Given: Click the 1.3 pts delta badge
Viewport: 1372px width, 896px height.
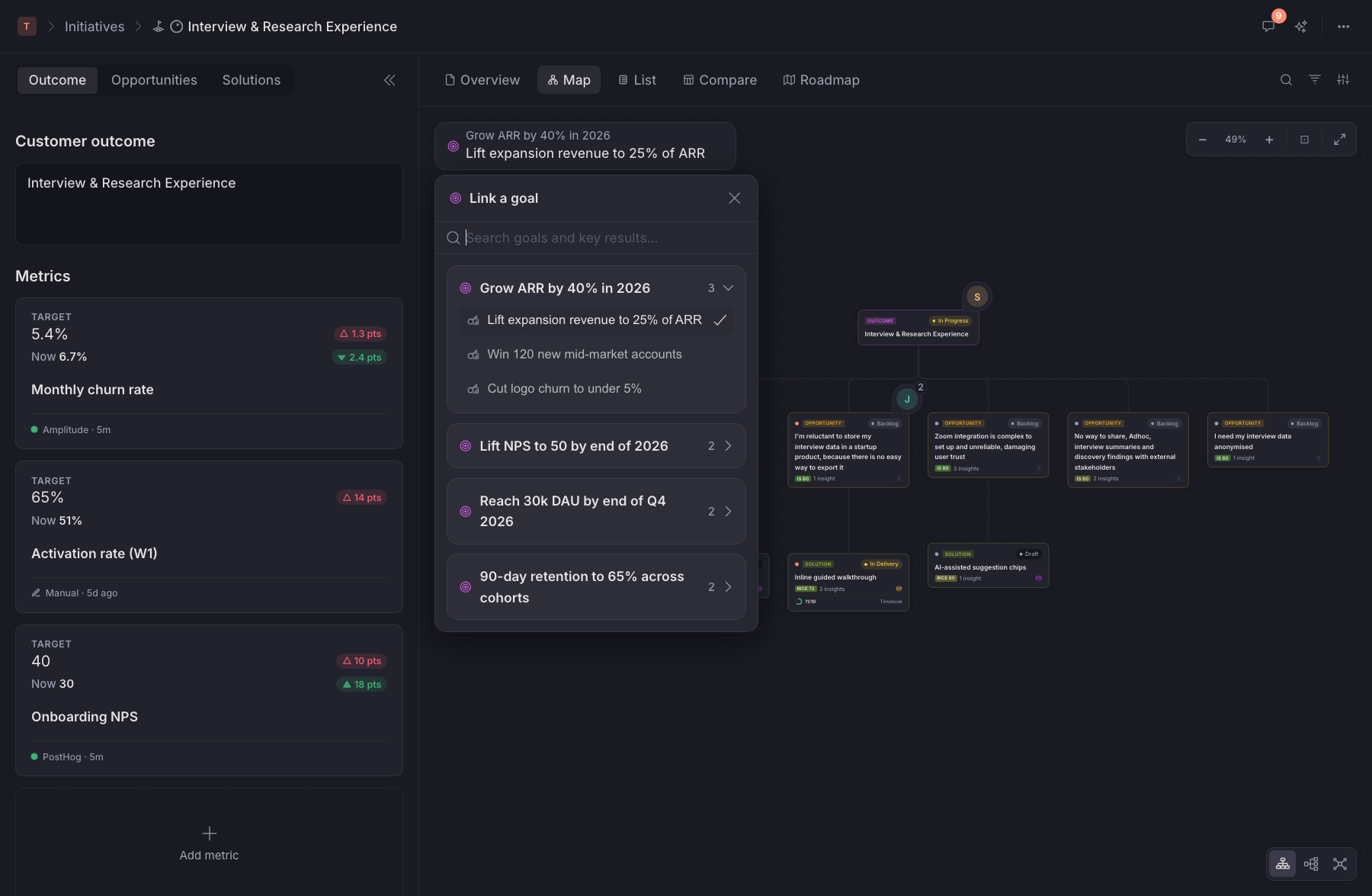Looking at the screenshot, I should pos(361,334).
